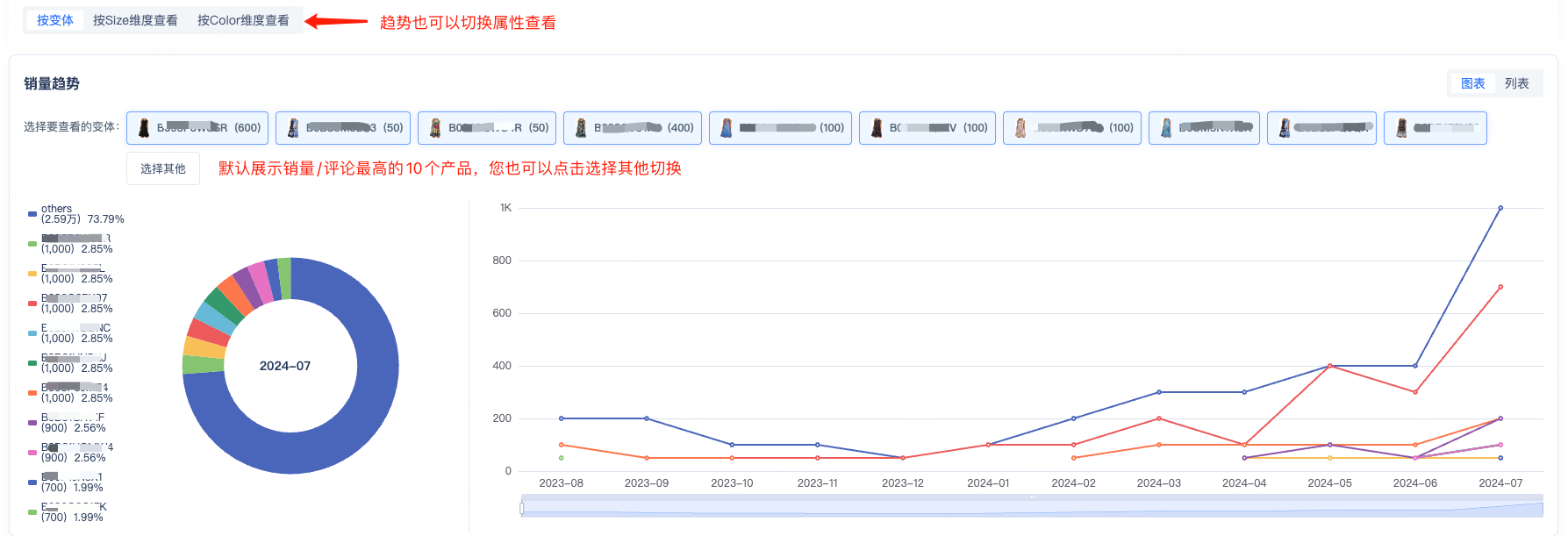Toggle the blue dress variant chip (100)

point(780,128)
